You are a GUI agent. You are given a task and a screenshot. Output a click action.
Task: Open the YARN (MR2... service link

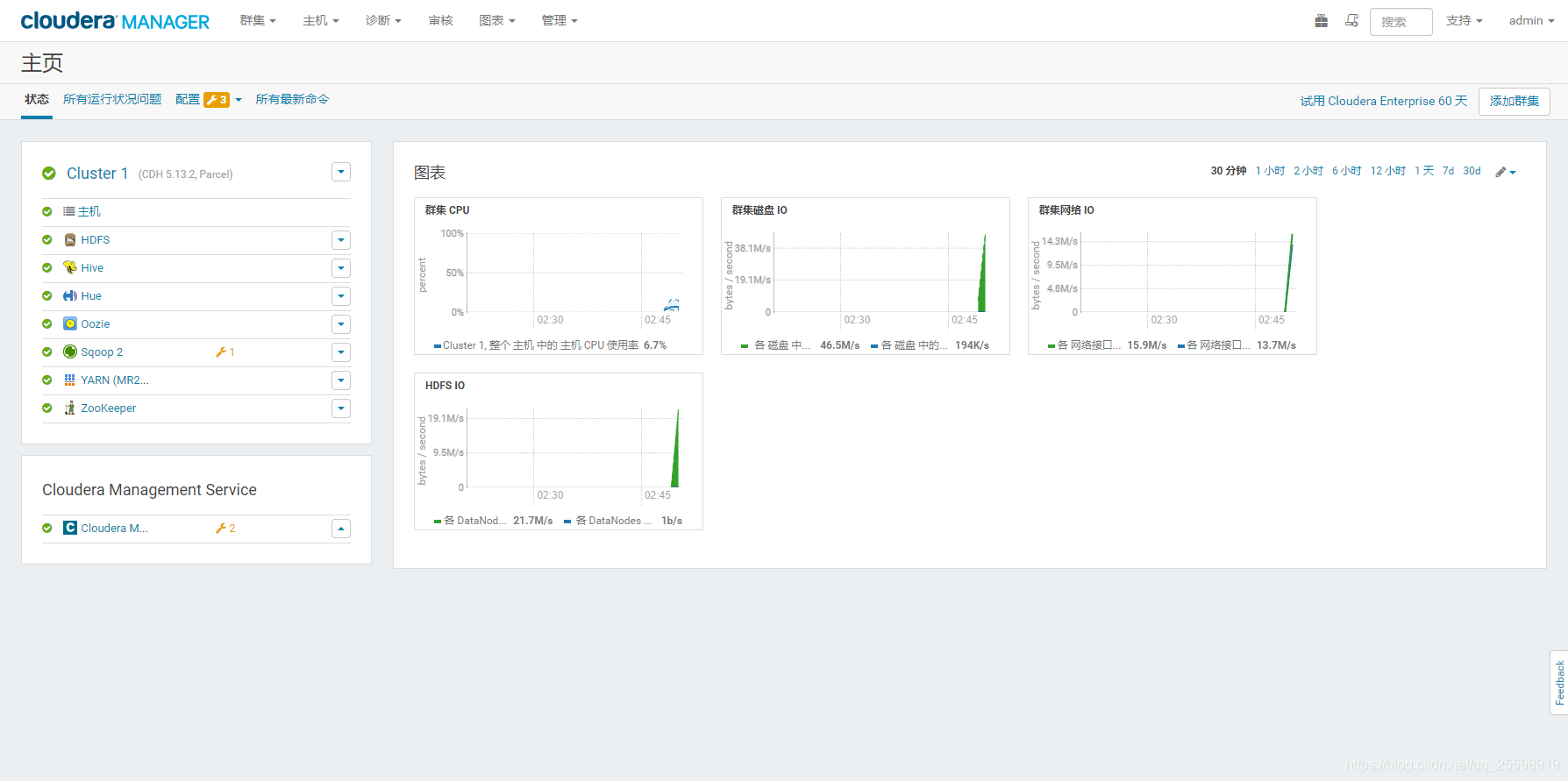coord(115,380)
